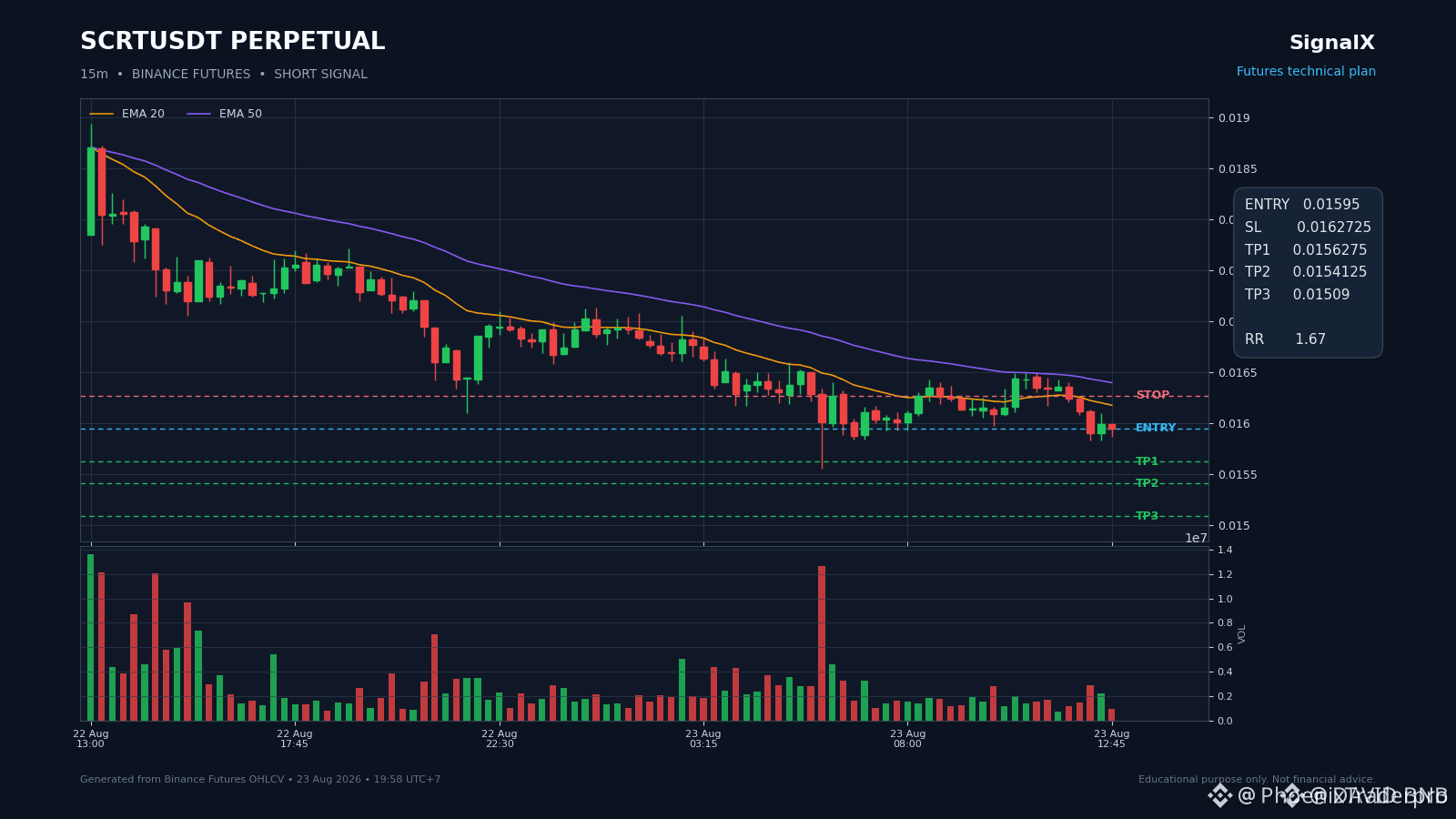Select the TP3 value 0.01509
Screen dimensions: 1456x819
(x=1321, y=295)
